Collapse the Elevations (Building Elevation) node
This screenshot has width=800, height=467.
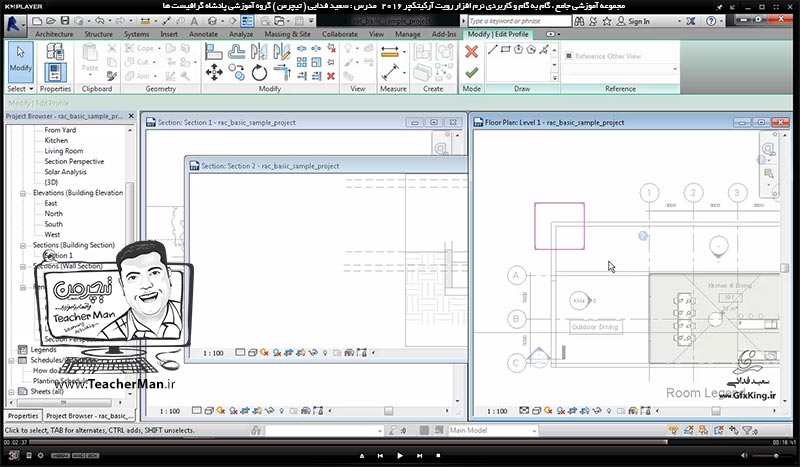[23, 193]
